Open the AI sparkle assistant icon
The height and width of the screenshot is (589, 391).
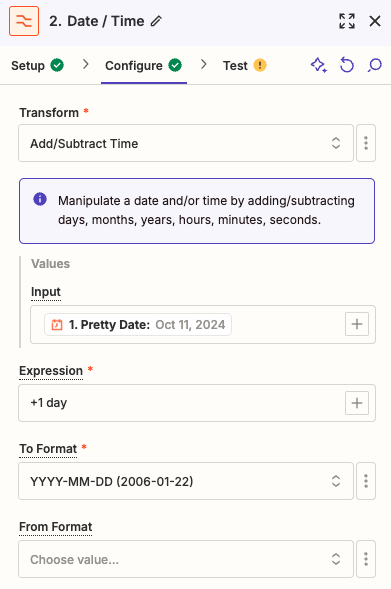[x=319, y=65]
